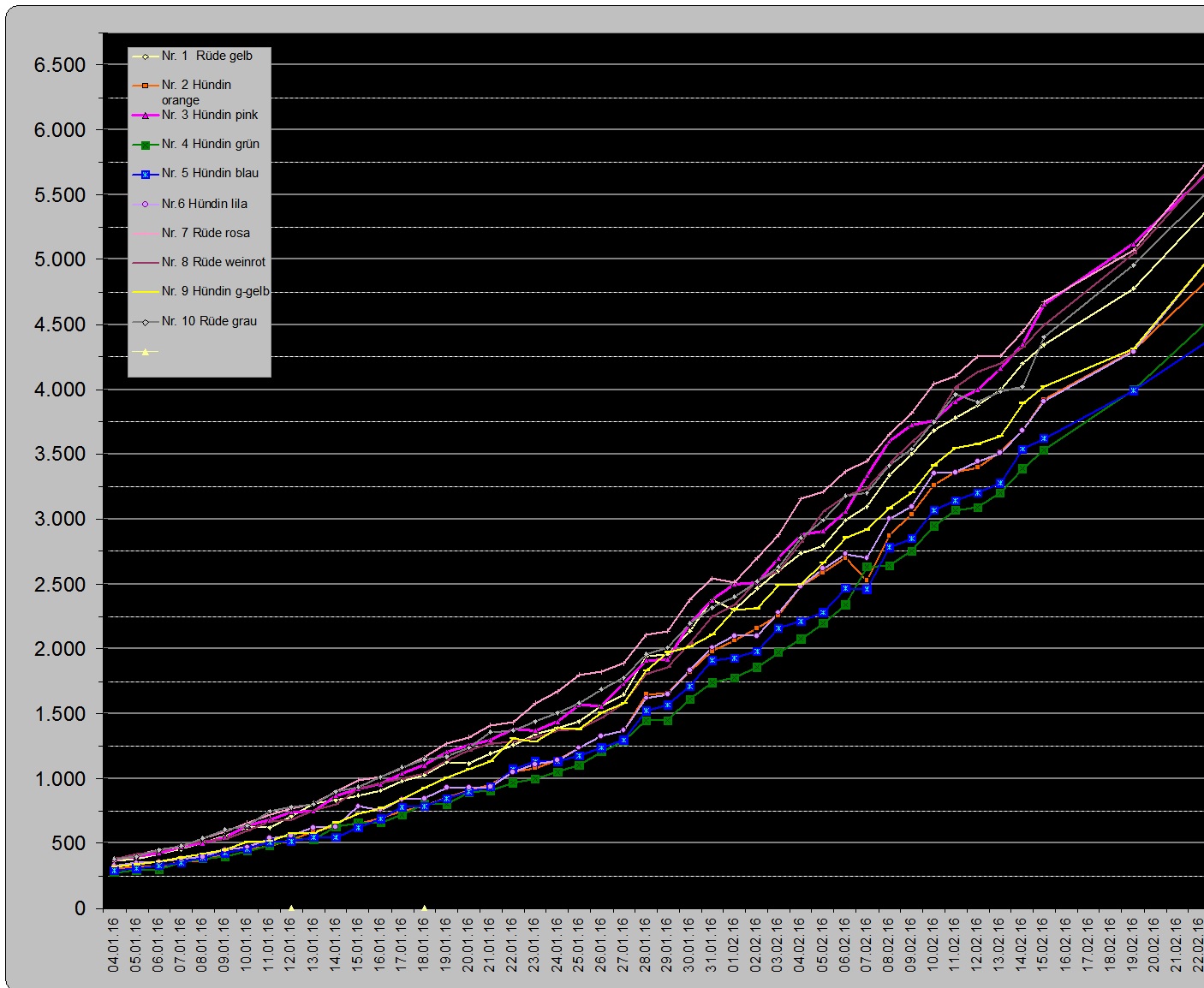Click the 3.000 y-axis label
Viewport: 1204px width, 988px height.
click(x=60, y=520)
